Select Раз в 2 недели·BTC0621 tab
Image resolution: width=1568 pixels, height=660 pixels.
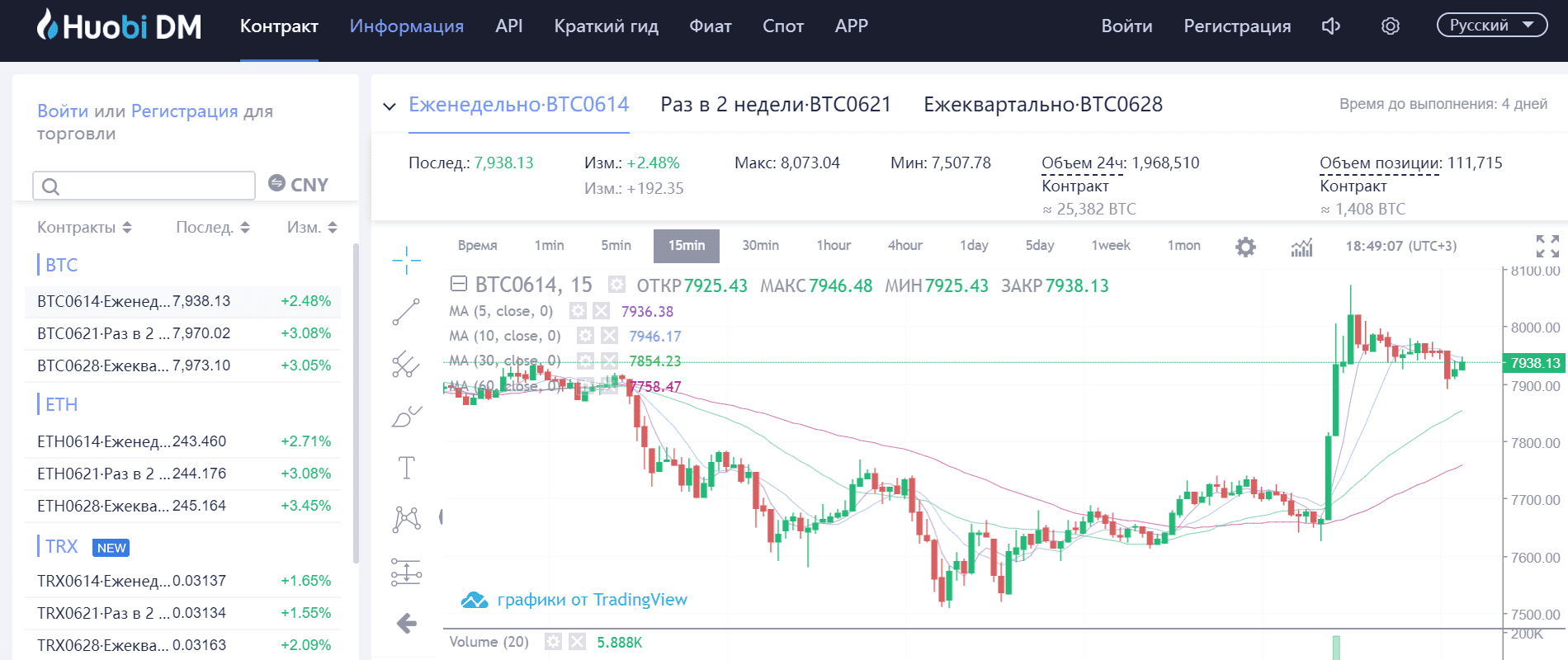(x=776, y=105)
